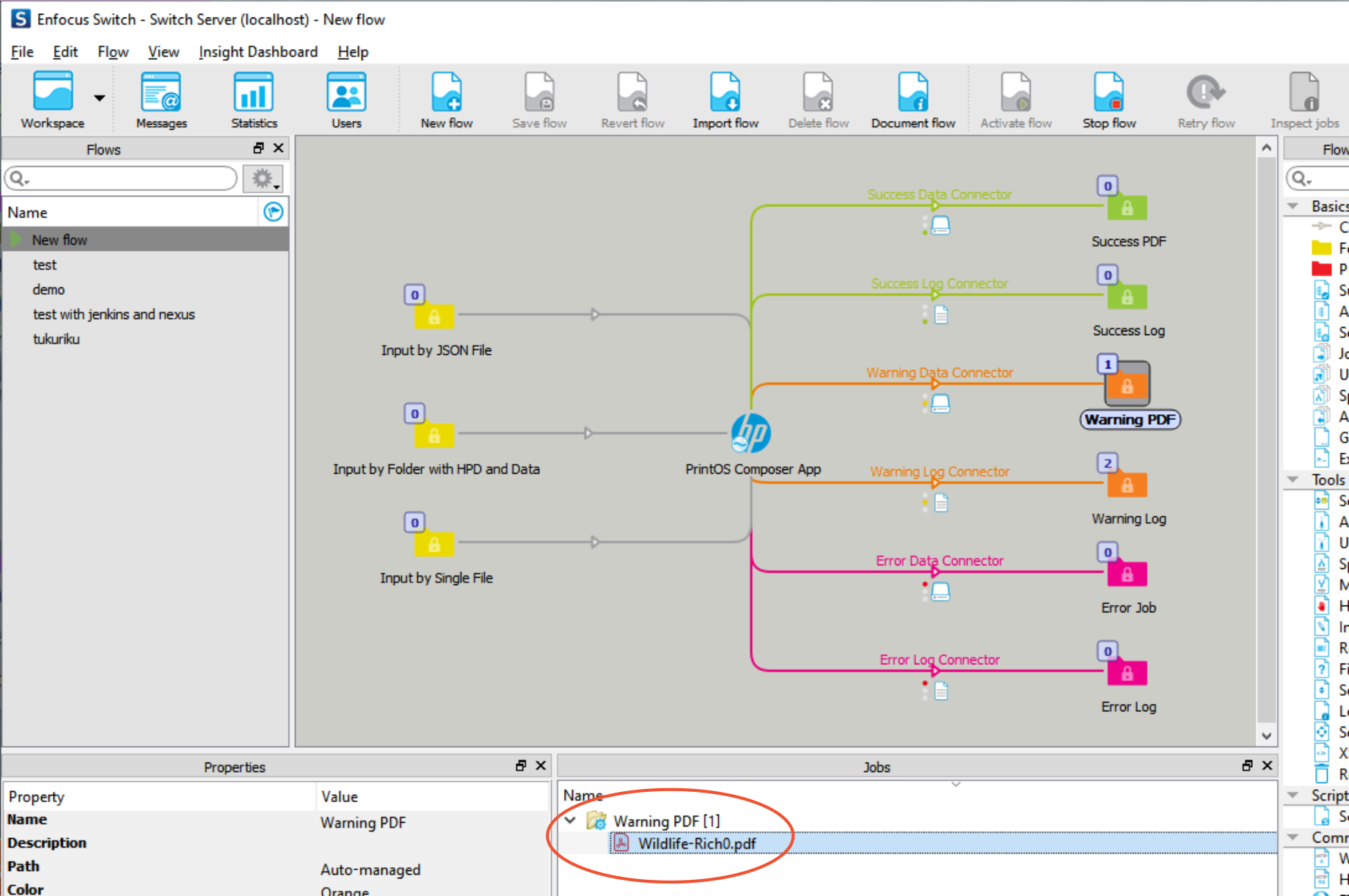Open Statistics from the toolbar
Screen dimensions: 1349x896
(253, 99)
